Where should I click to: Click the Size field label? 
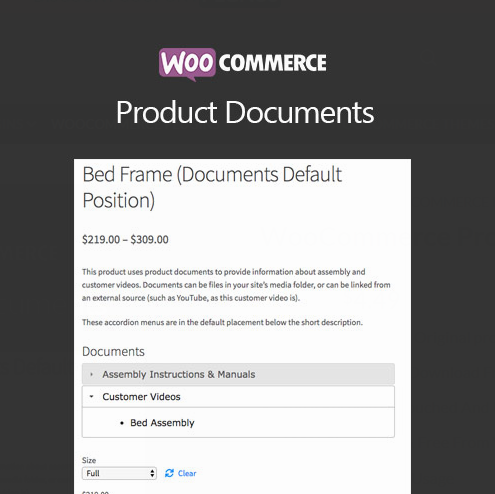89,460
